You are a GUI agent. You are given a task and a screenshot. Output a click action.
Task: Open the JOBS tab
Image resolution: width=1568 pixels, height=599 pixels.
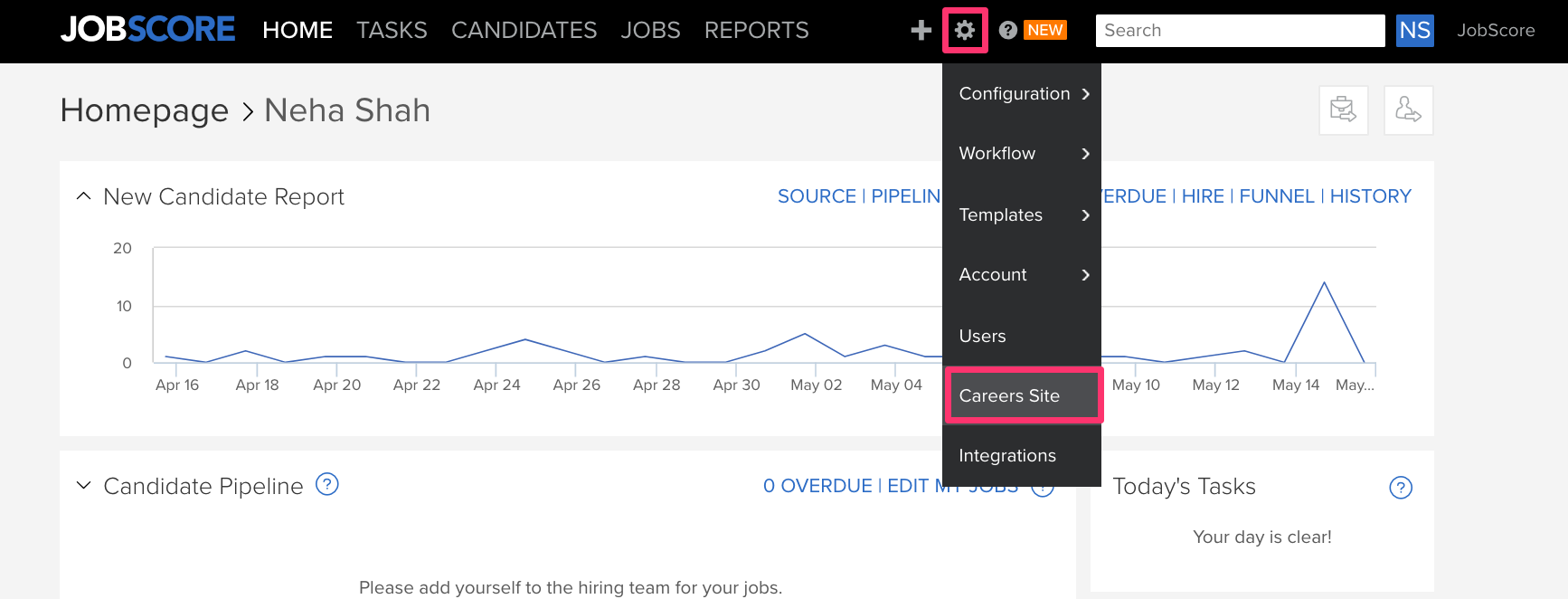coord(650,31)
